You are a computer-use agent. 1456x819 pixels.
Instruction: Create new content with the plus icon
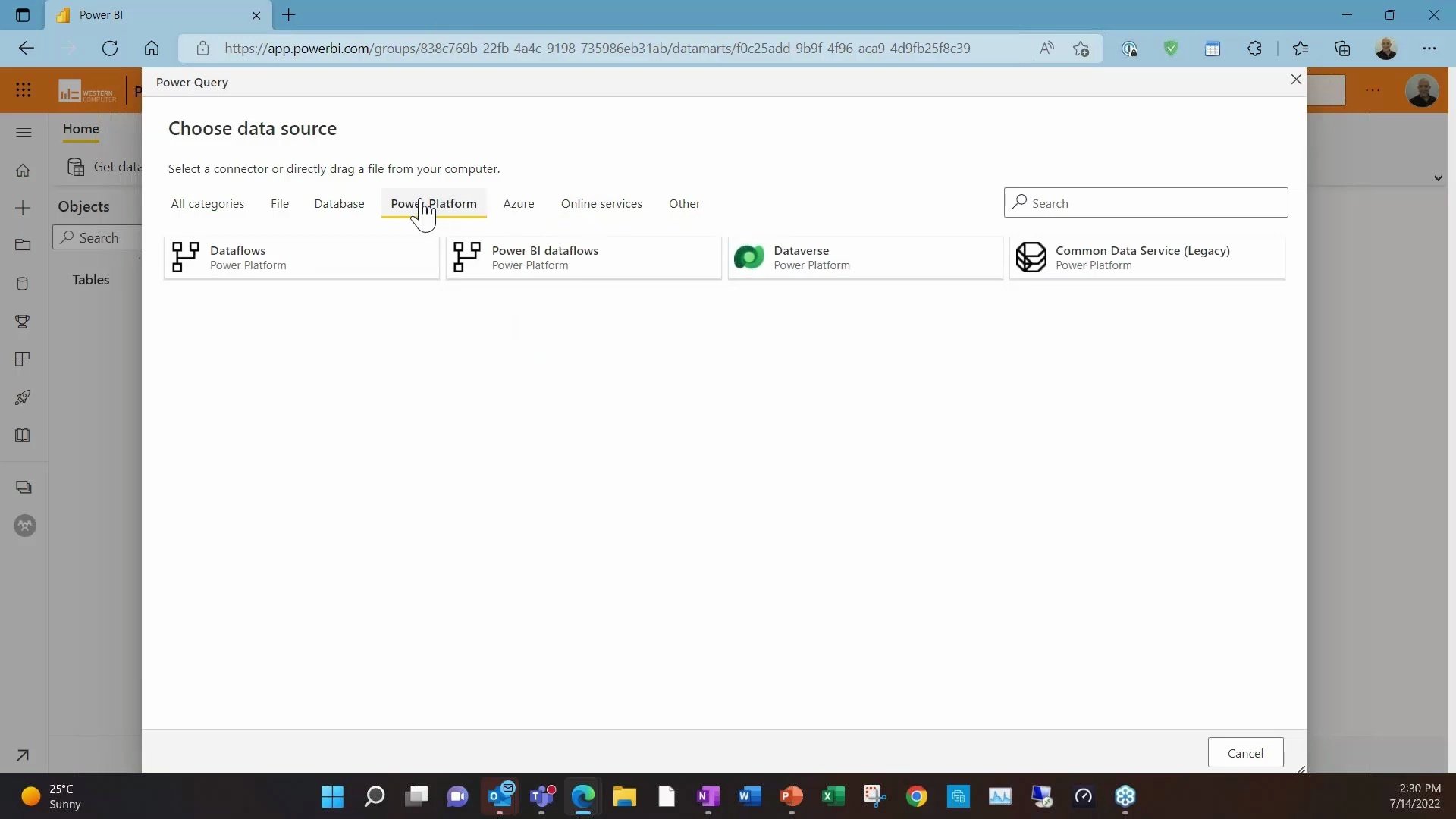[x=24, y=207]
